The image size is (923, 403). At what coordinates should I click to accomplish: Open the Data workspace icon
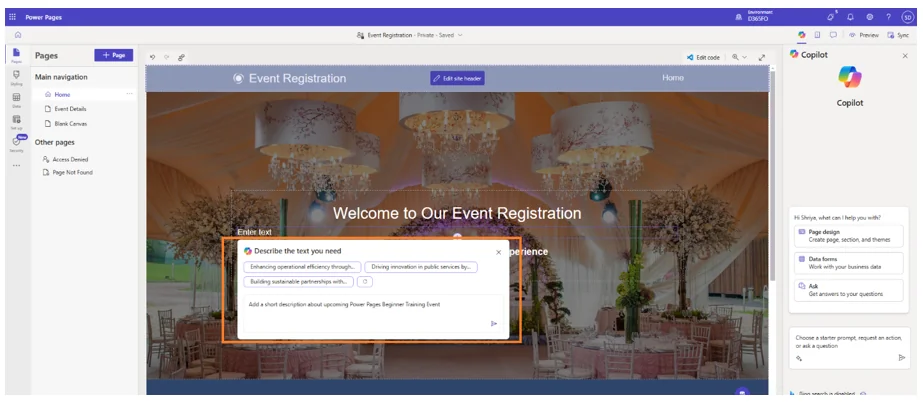pos(16,99)
